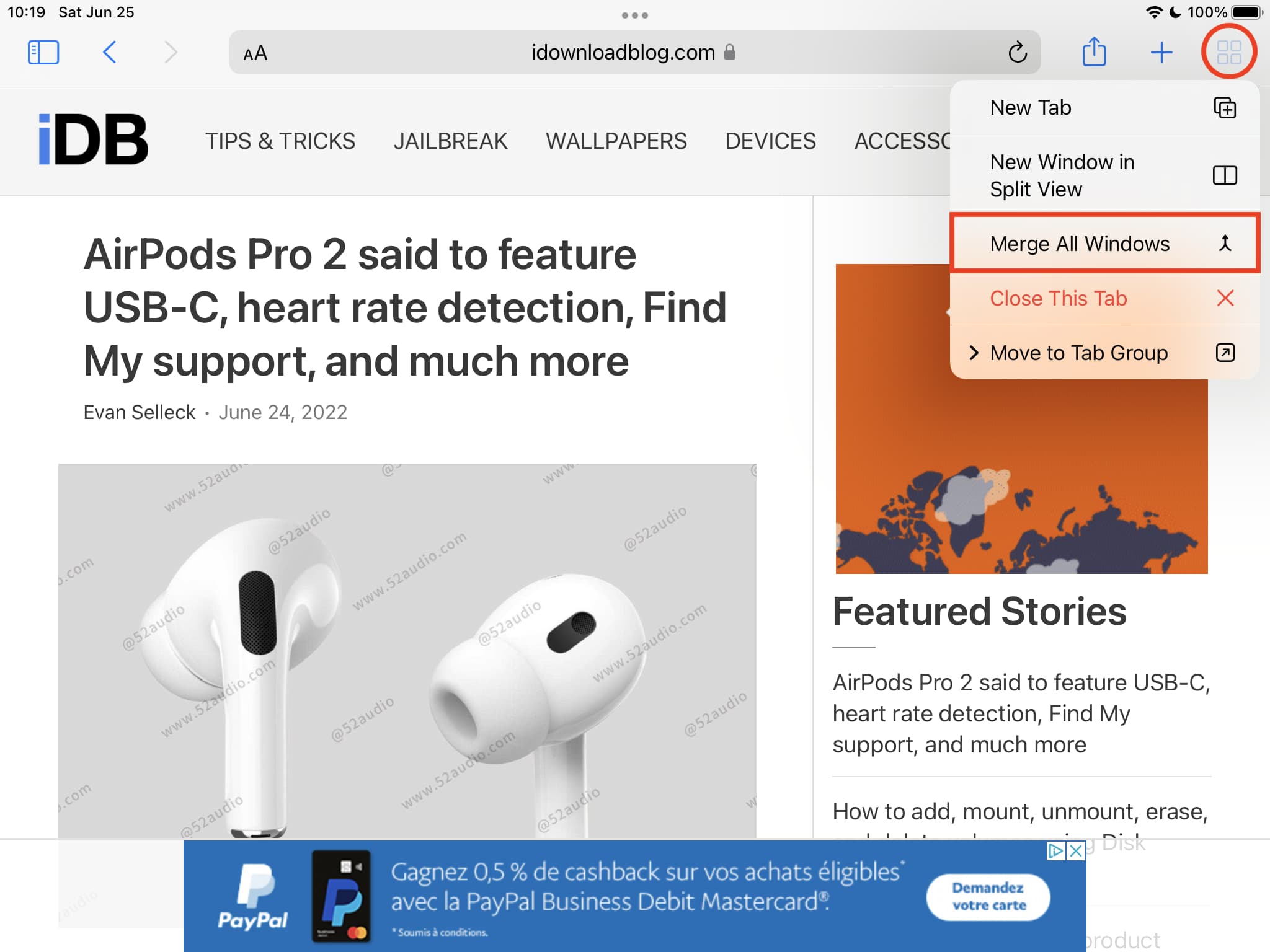Select New Window in Split View
1270x952 pixels.
click(1104, 175)
